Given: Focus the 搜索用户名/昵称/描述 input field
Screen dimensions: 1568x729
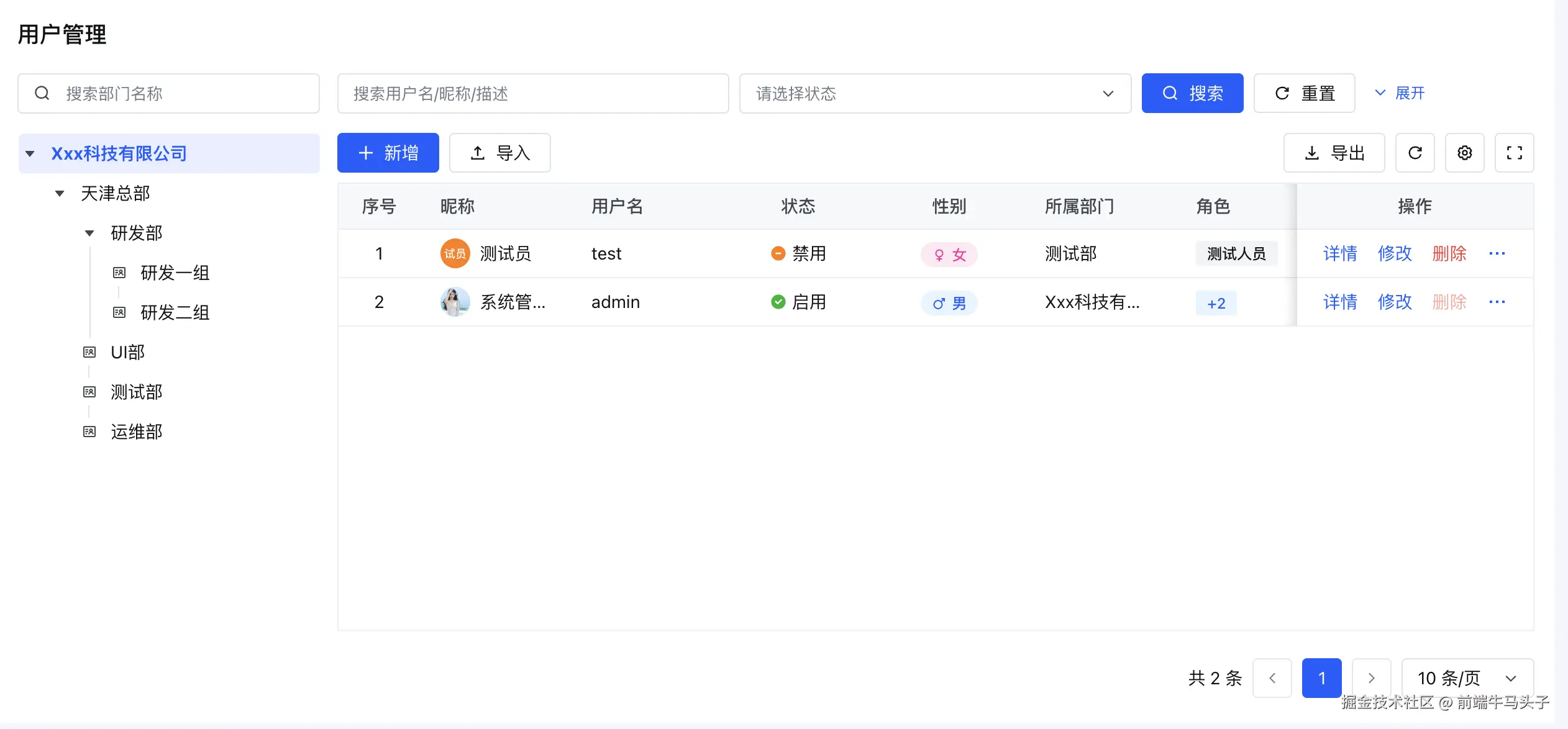Looking at the screenshot, I should (532, 94).
